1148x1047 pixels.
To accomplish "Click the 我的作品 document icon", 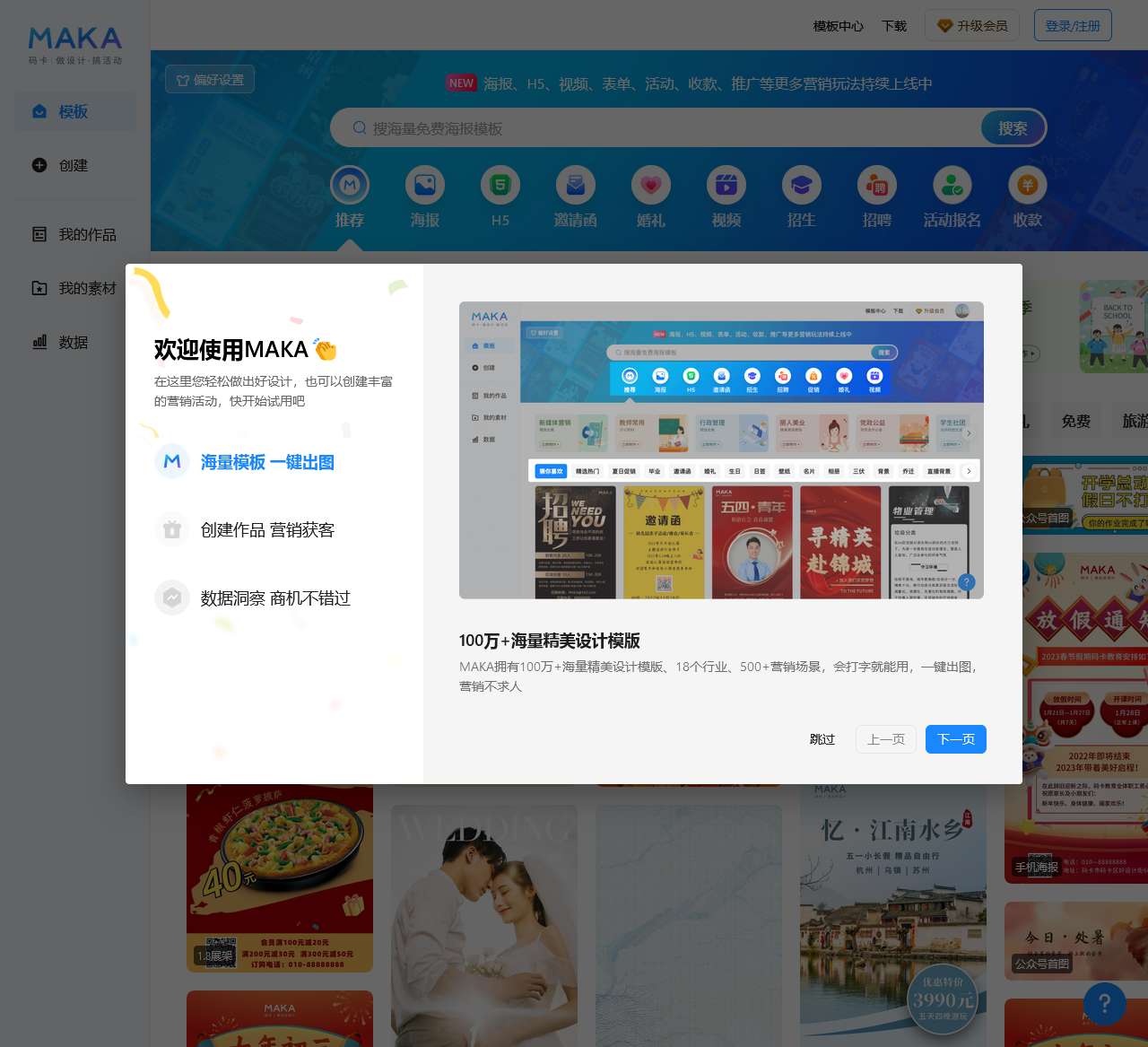I will [39, 234].
